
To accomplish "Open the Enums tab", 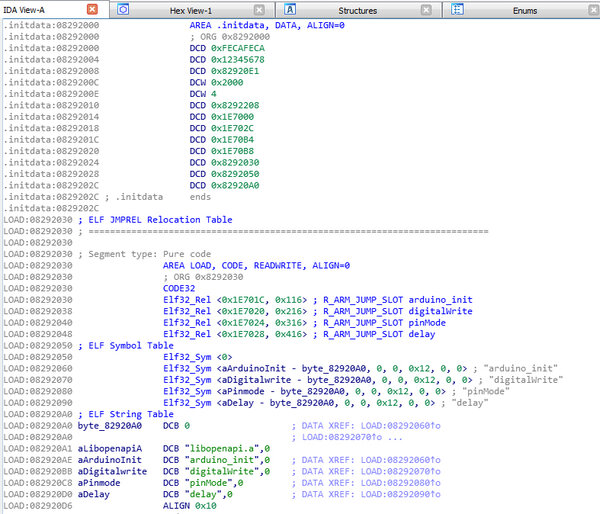I will coord(525,11).
